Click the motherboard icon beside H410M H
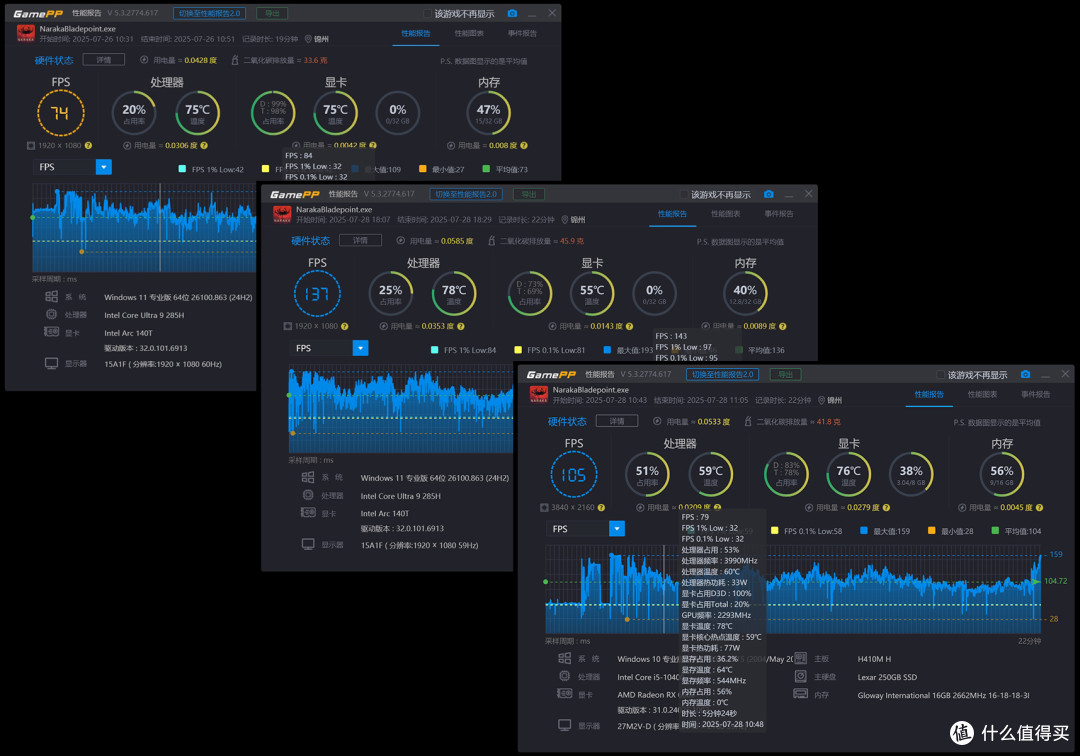The width and height of the screenshot is (1080, 756). point(800,658)
